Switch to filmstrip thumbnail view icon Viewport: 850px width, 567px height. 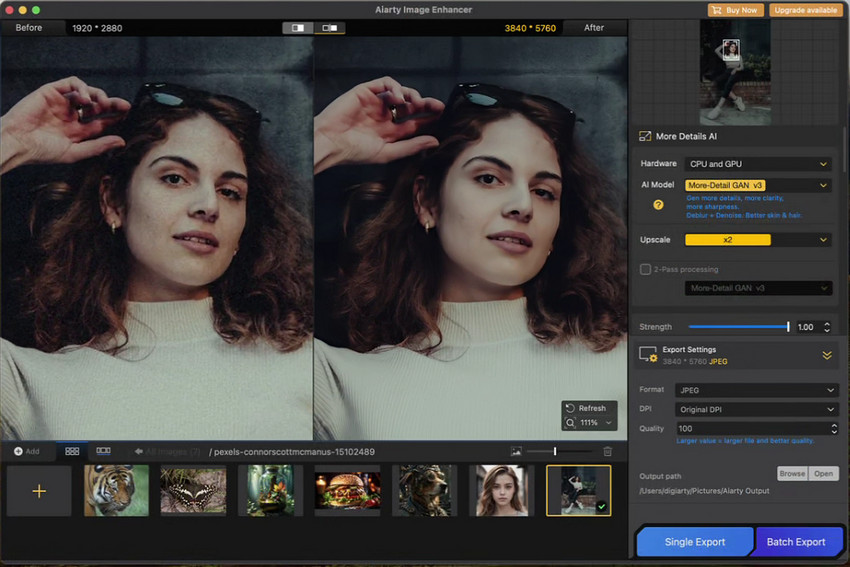(104, 451)
